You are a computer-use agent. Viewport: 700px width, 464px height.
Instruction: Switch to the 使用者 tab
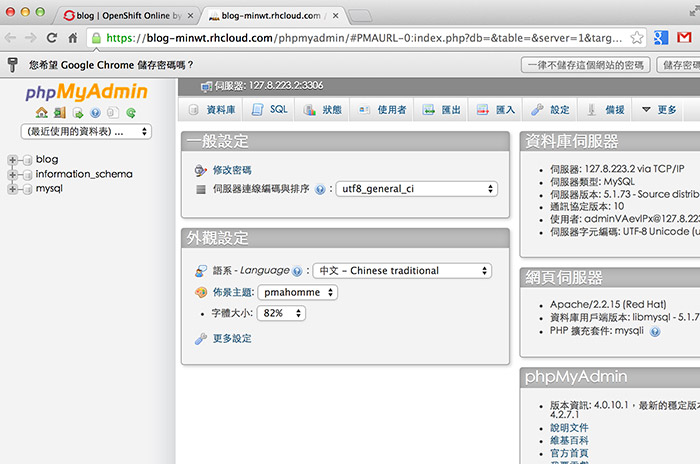click(383, 109)
